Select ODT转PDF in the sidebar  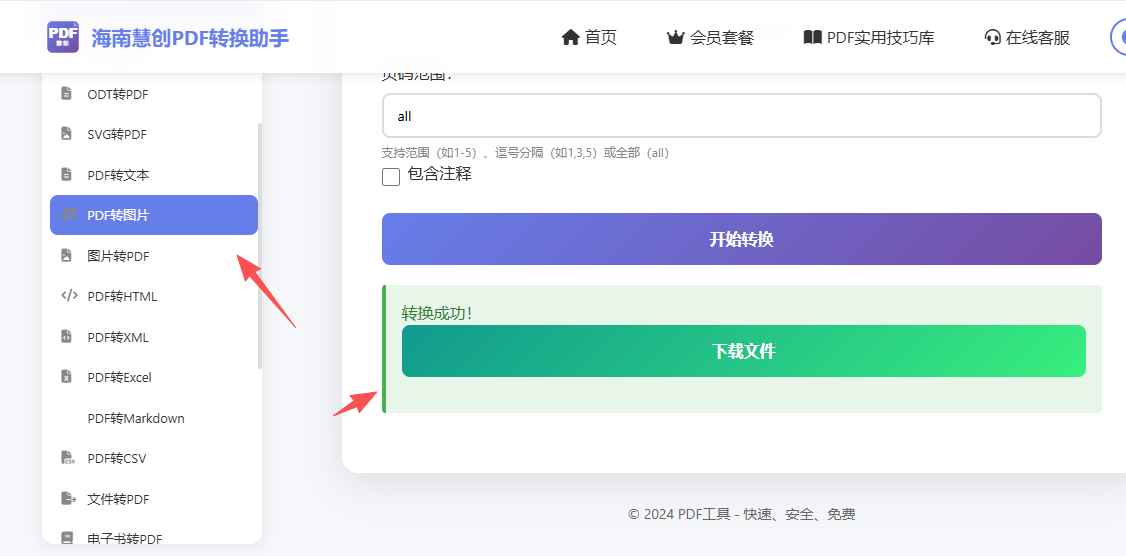tap(154, 93)
